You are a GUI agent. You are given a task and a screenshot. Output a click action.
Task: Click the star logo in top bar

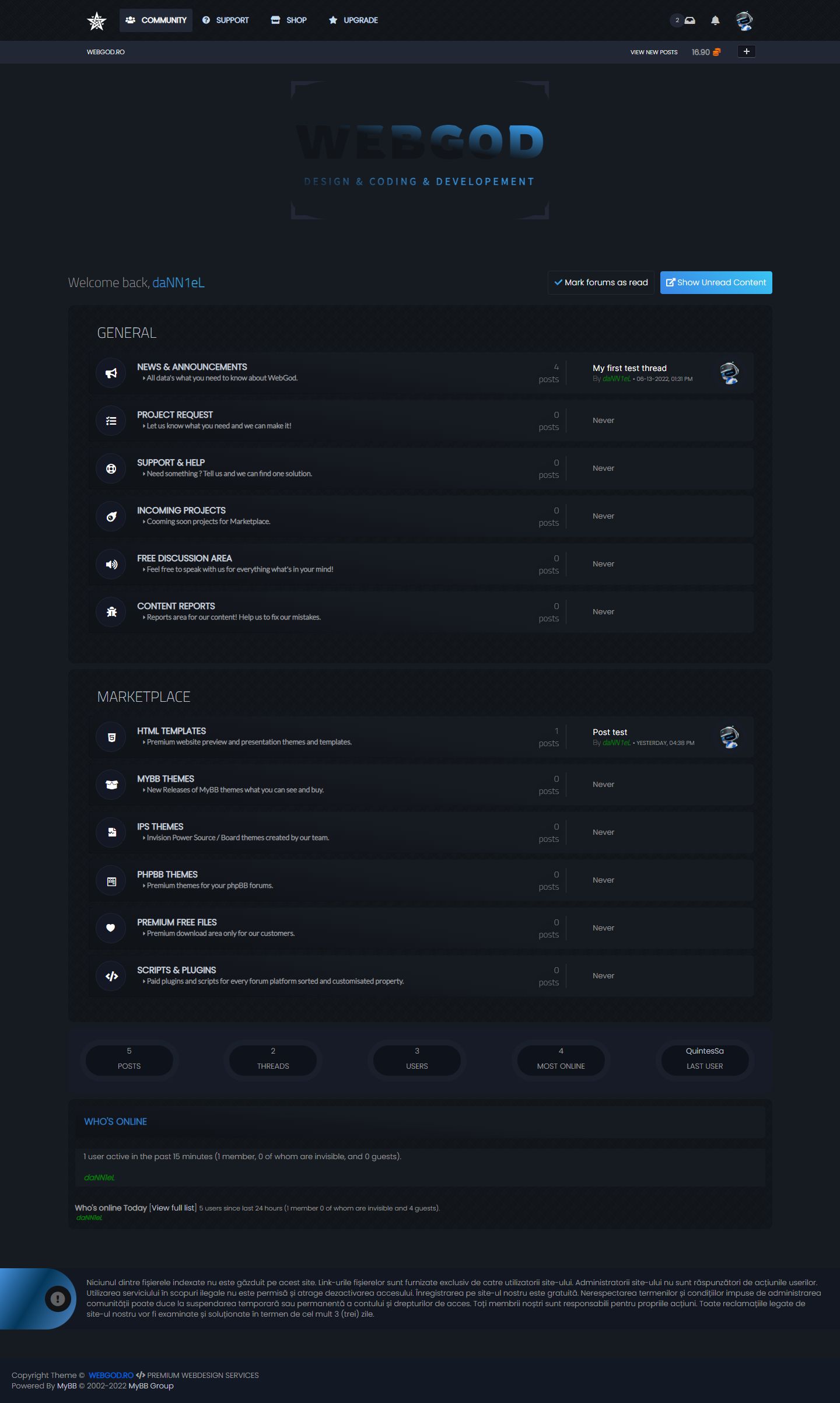96,21
